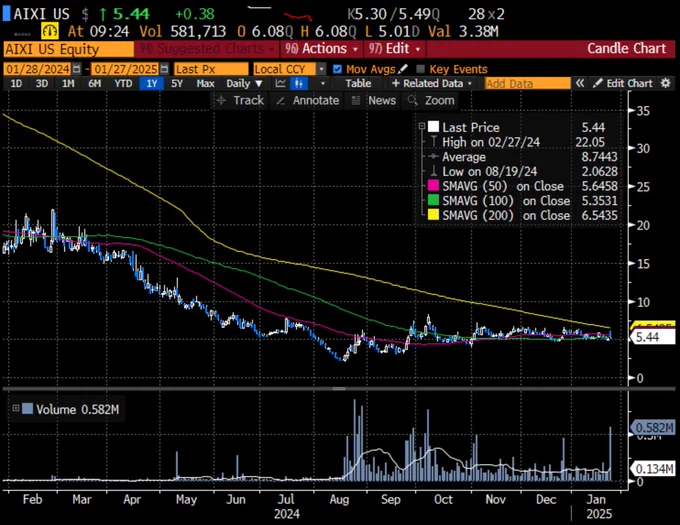The width and height of the screenshot is (680, 525).
Task: Switch to line chart type icon
Action: click(281, 83)
